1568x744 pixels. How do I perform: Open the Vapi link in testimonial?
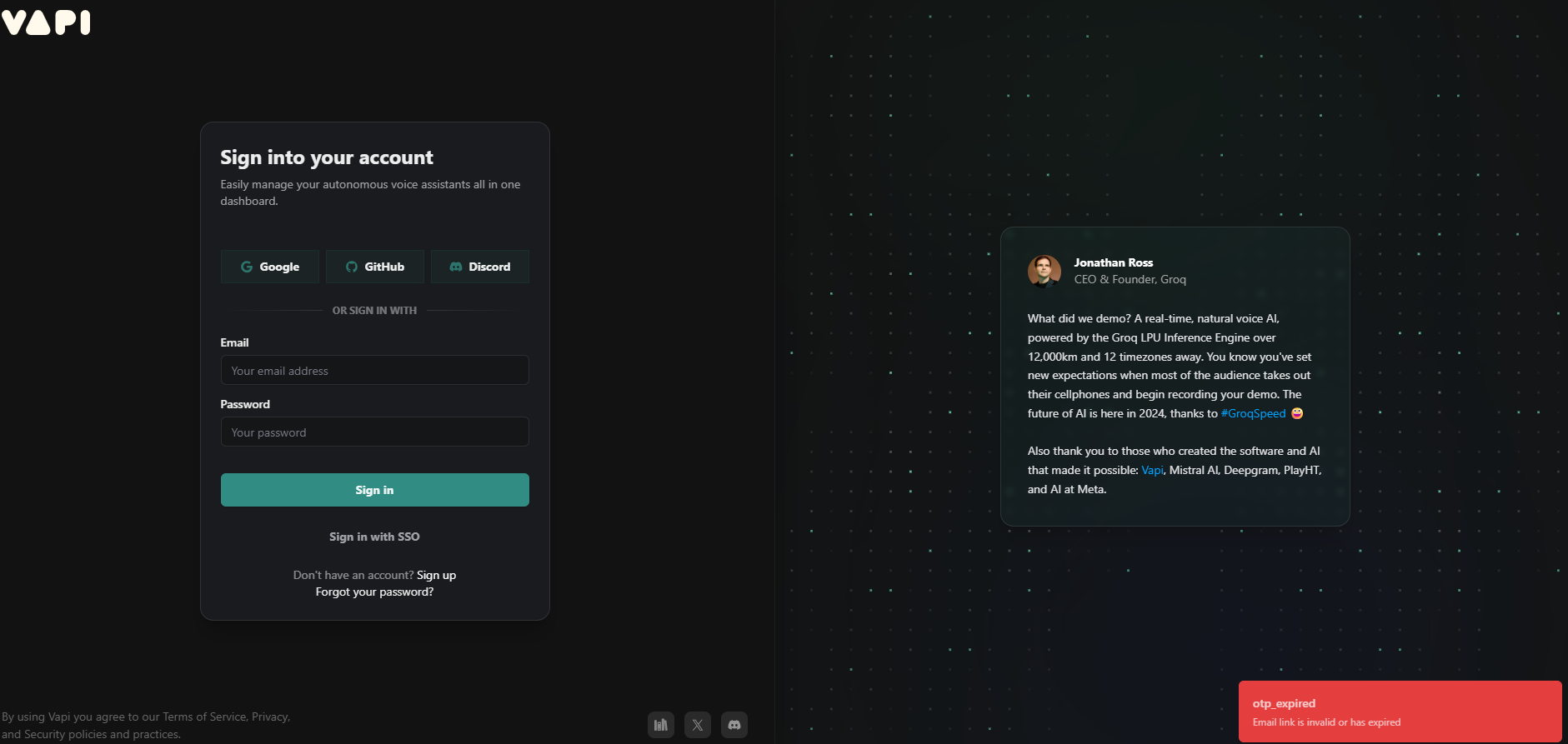tap(1152, 470)
